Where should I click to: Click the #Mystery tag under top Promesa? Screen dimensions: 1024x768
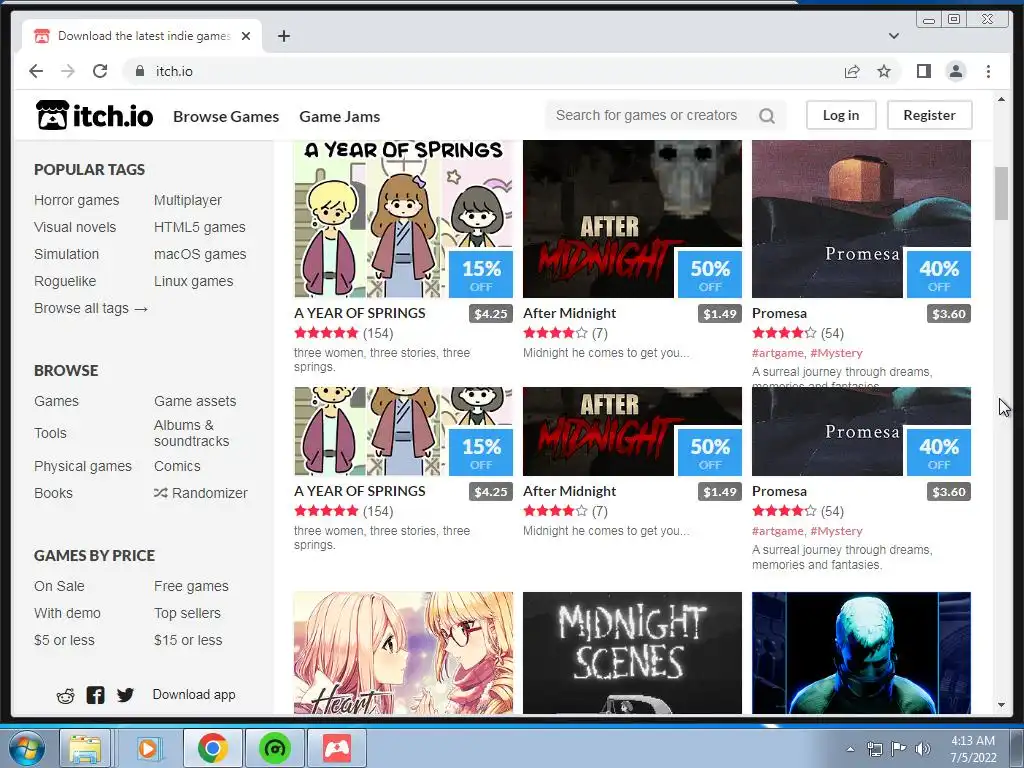[837, 353]
